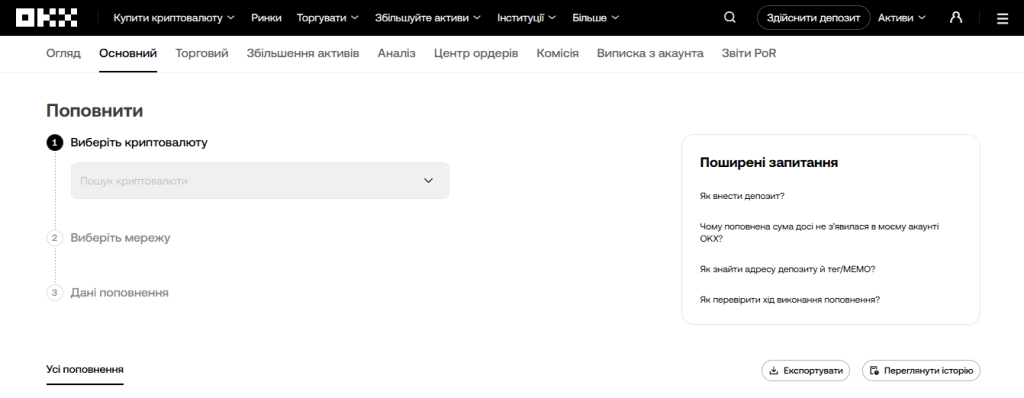Open the Виписка з акаунта tab
Image resolution: width=1024 pixels, height=398 pixels.
(650, 54)
